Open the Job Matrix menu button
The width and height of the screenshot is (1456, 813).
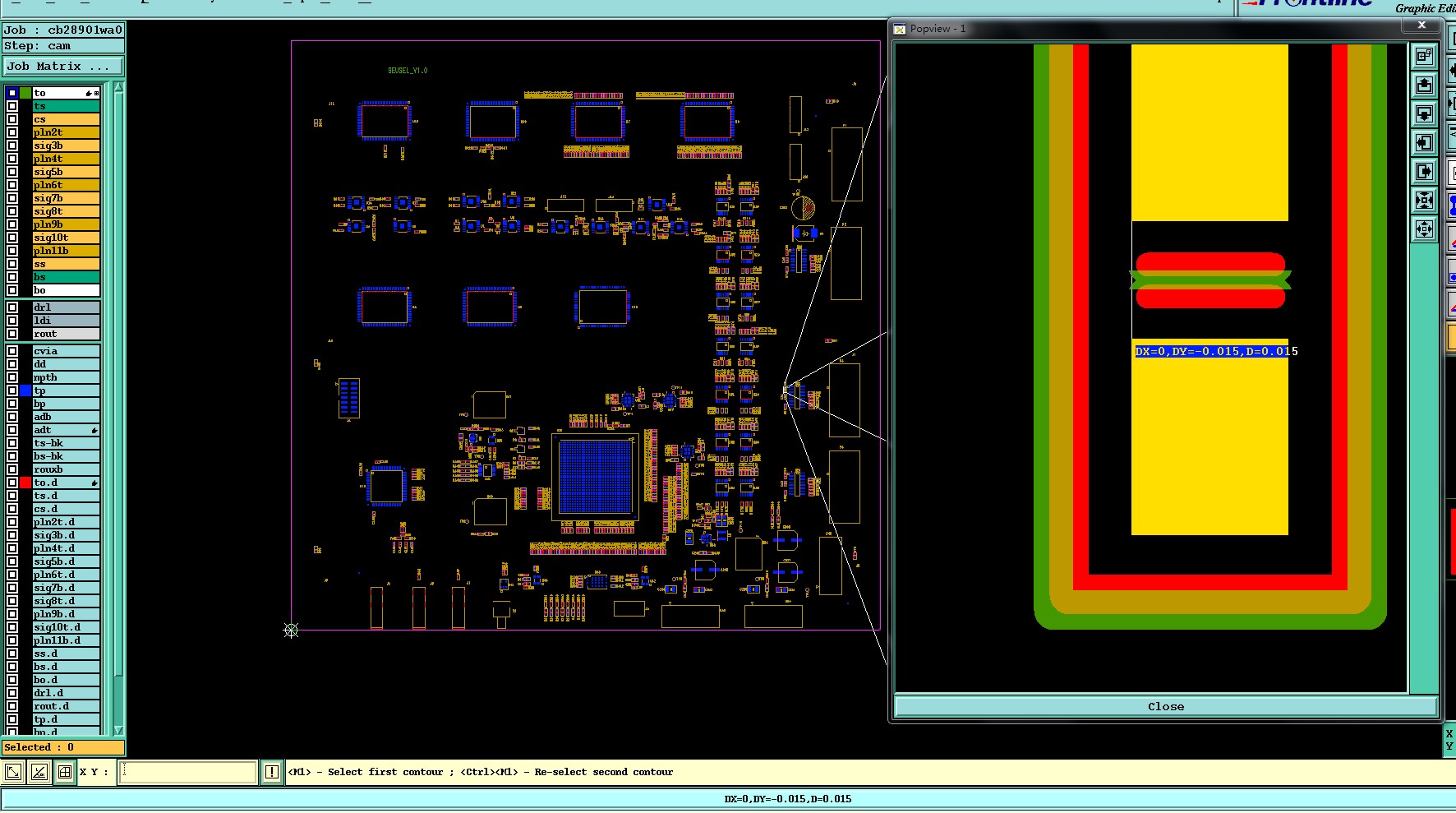click(64, 67)
